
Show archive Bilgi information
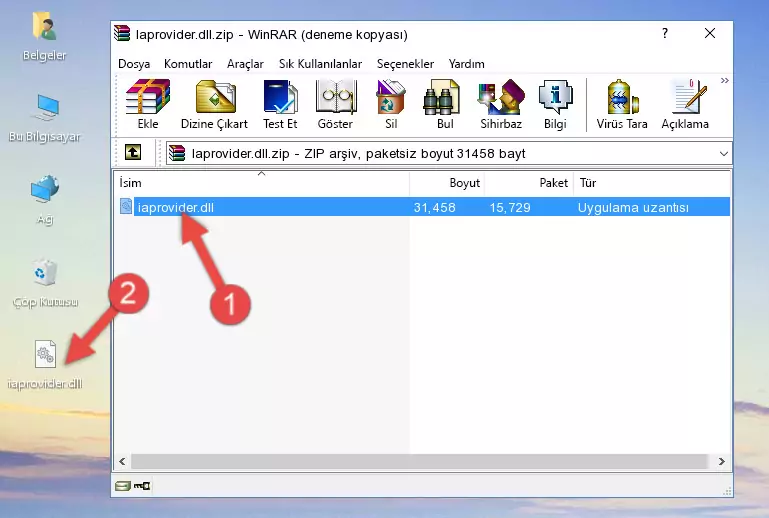555,104
